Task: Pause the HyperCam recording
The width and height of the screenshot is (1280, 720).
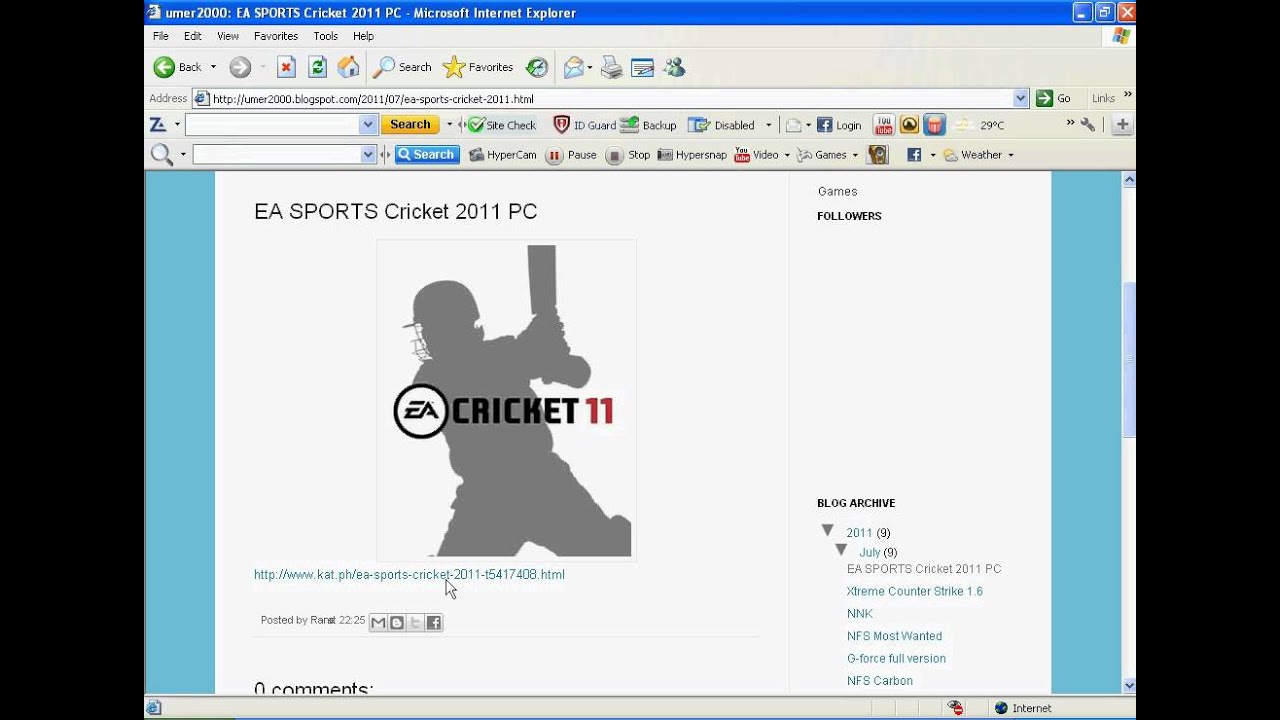Action: pyautogui.click(x=572, y=155)
